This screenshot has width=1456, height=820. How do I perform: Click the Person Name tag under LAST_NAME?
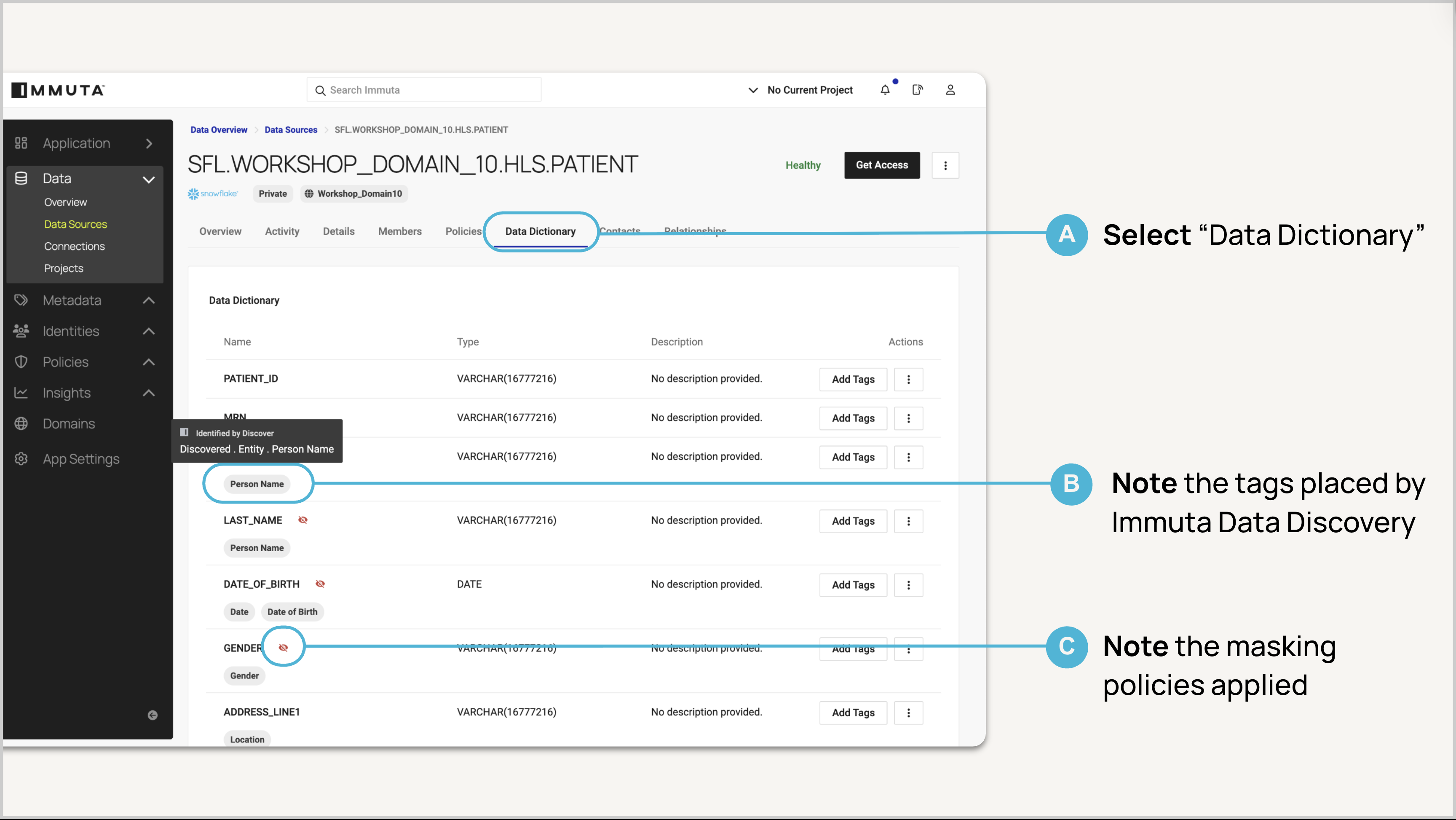coord(257,547)
